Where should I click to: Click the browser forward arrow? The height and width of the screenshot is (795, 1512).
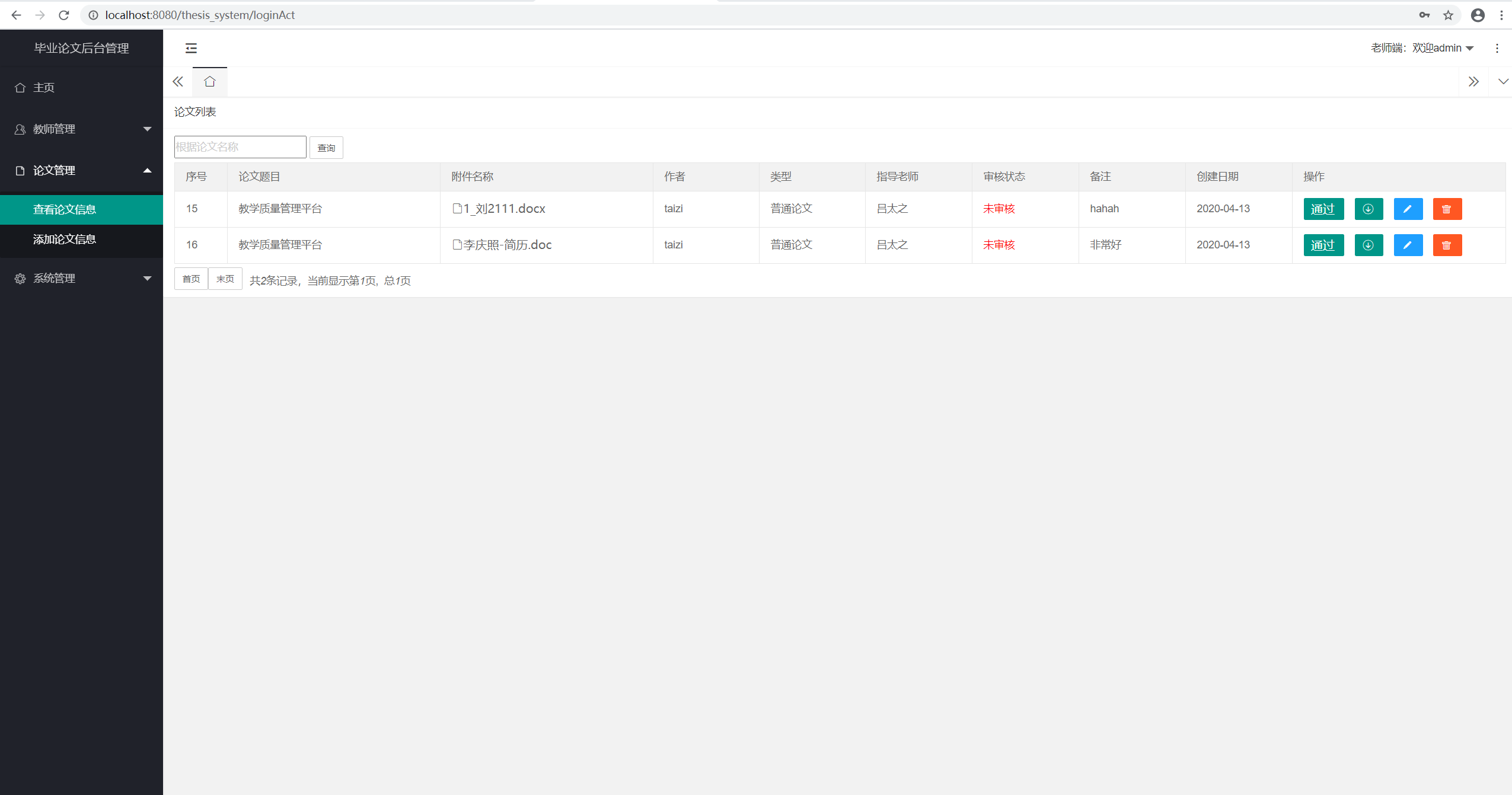pyautogui.click(x=40, y=15)
